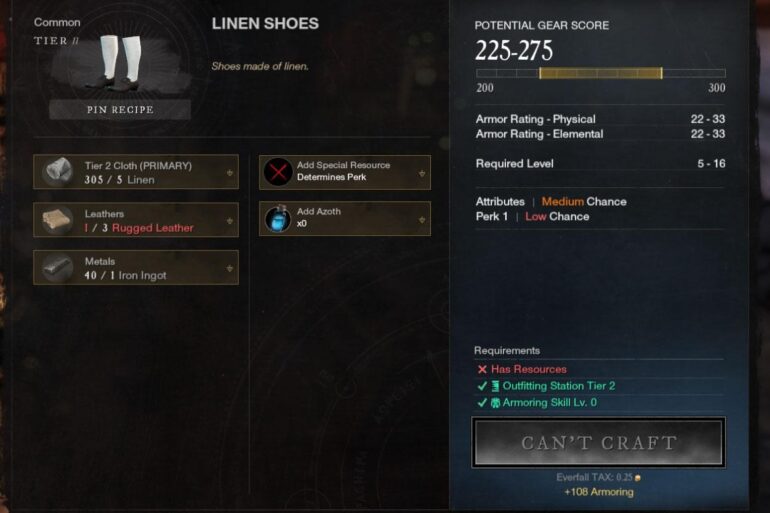Open the Add Azoth amount arrow
Screen dimensions: 770x513
click(x=422, y=220)
